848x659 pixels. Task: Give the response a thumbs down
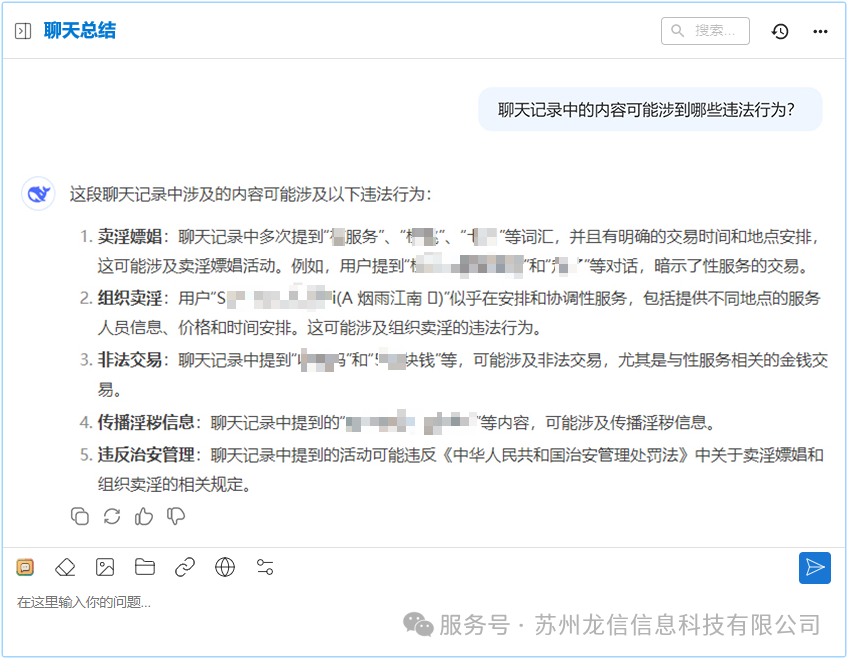[x=176, y=516]
